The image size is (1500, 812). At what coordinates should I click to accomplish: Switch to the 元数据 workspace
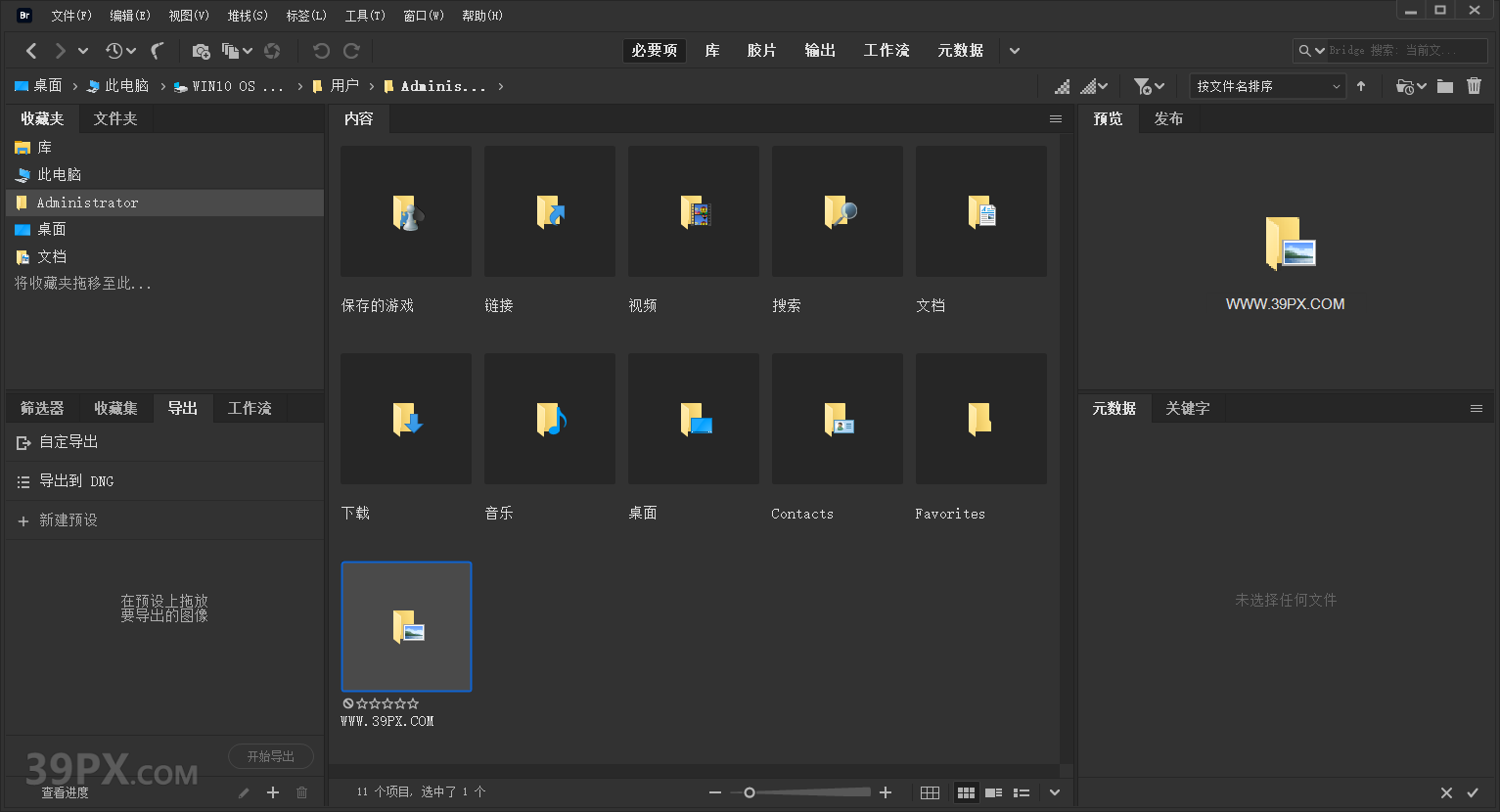(960, 51)
